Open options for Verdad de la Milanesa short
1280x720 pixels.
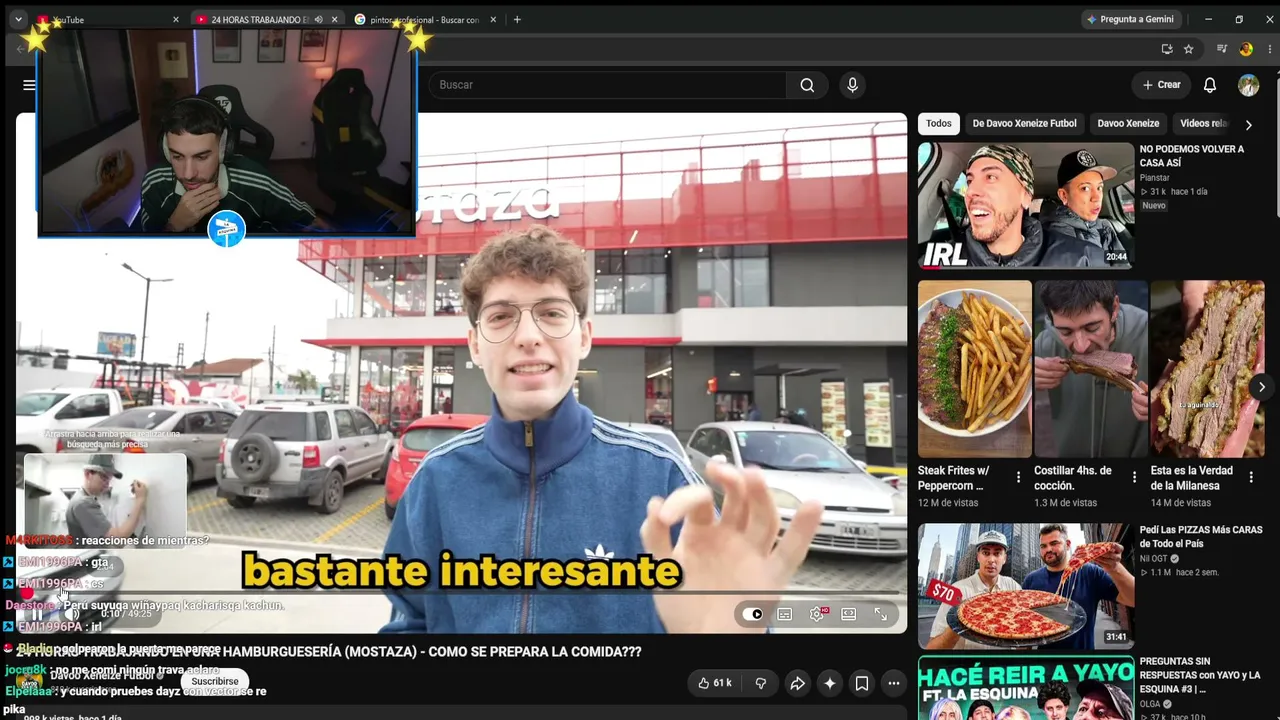[1251, 478]
